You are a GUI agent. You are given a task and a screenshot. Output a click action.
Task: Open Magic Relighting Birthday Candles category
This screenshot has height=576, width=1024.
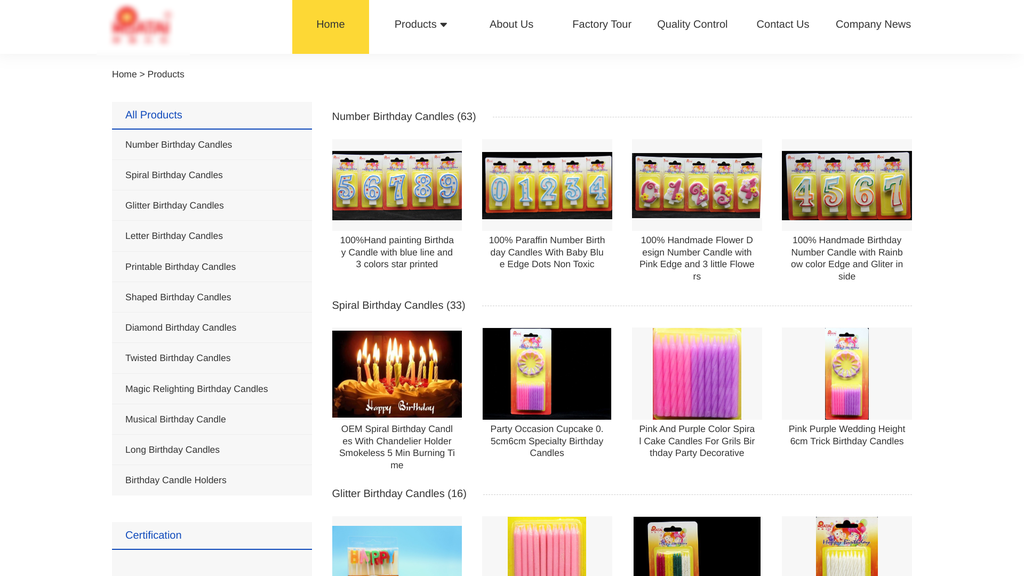click(197, 389)
